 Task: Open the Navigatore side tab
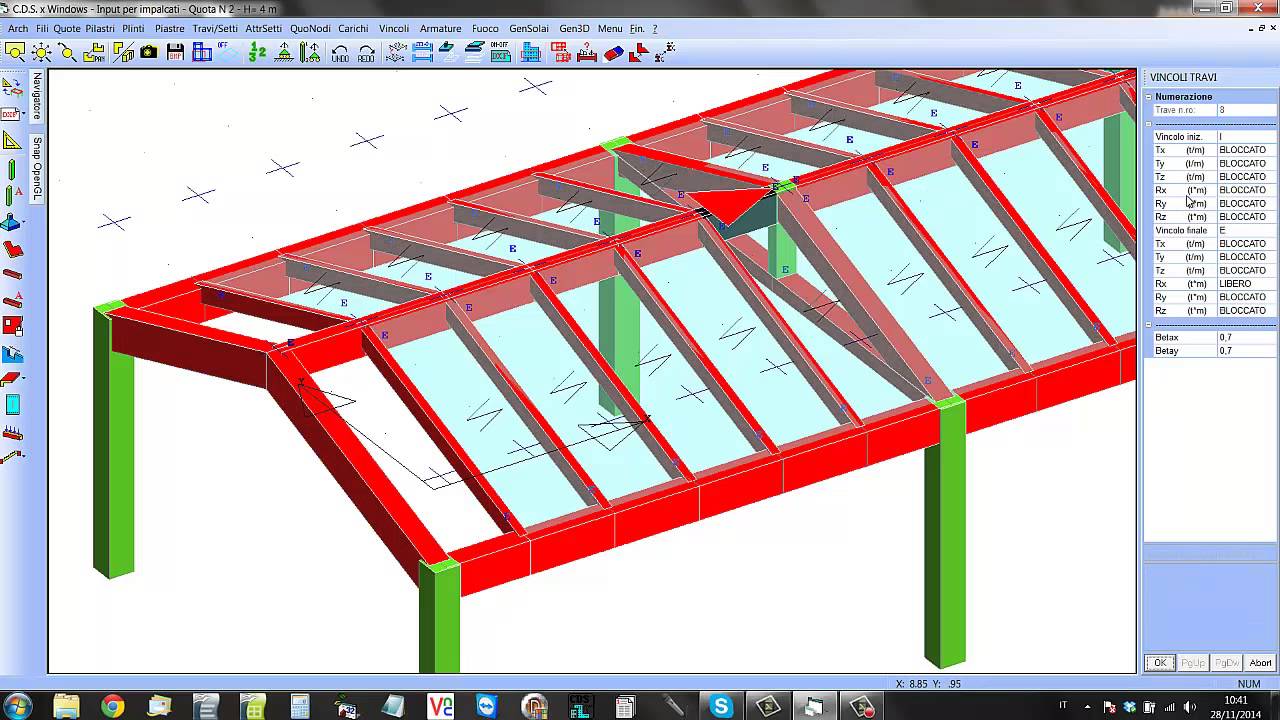click(37, 97)
